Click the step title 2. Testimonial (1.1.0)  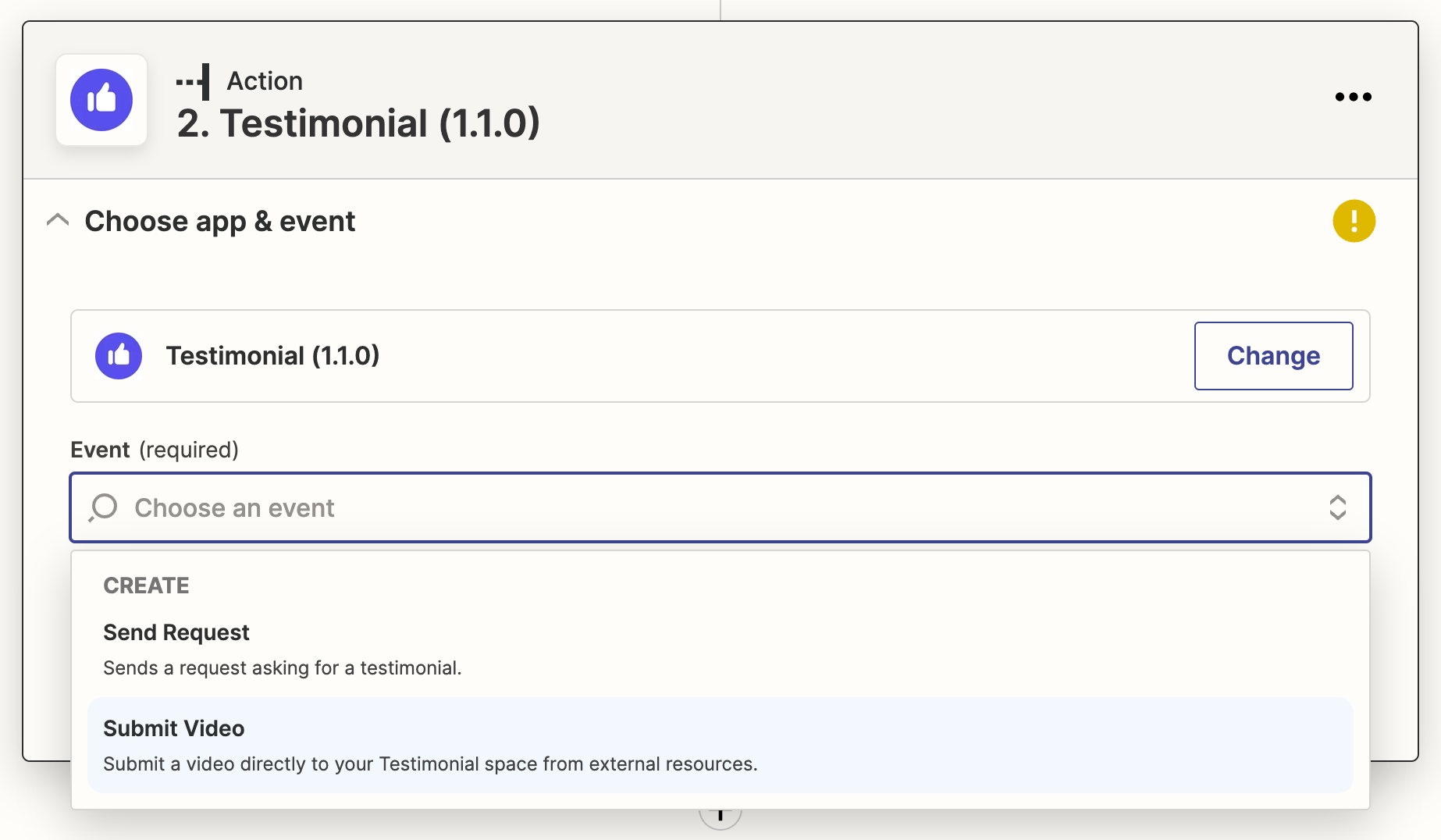(x=358, y=123)
